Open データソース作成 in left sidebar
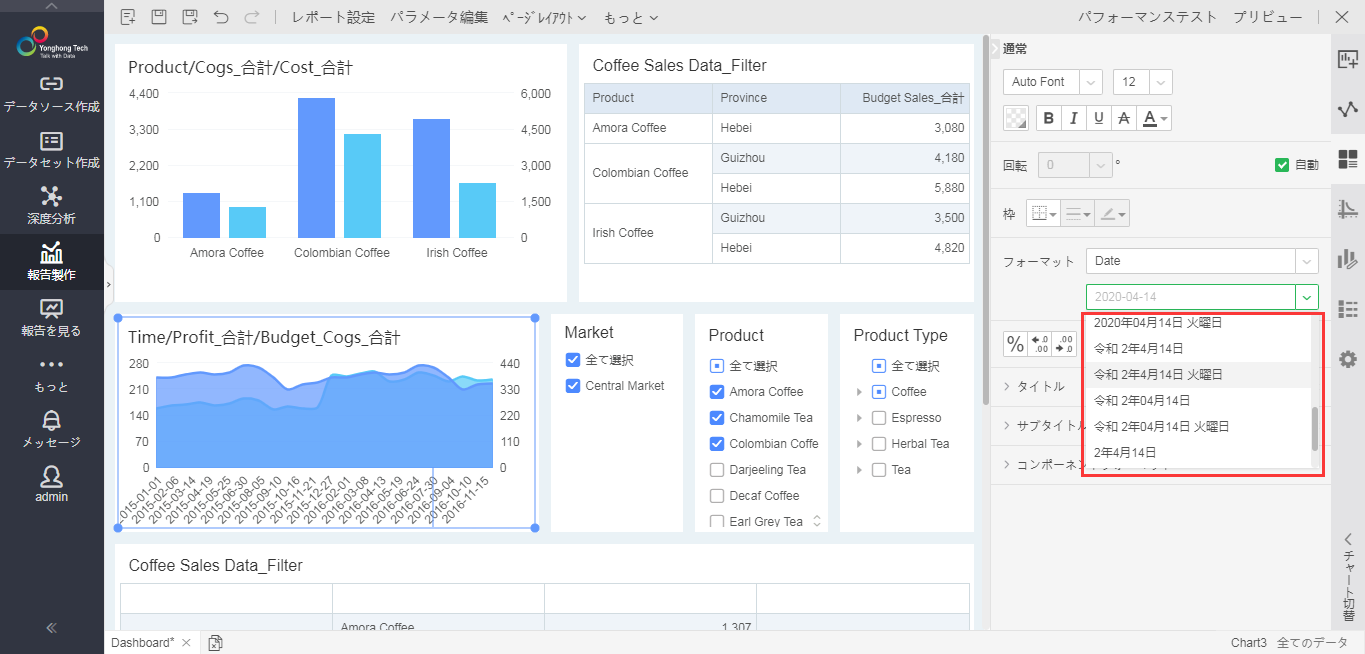The height and width of the screenshot is (654, 1365). pyautogui.click(x=52, y=94)
